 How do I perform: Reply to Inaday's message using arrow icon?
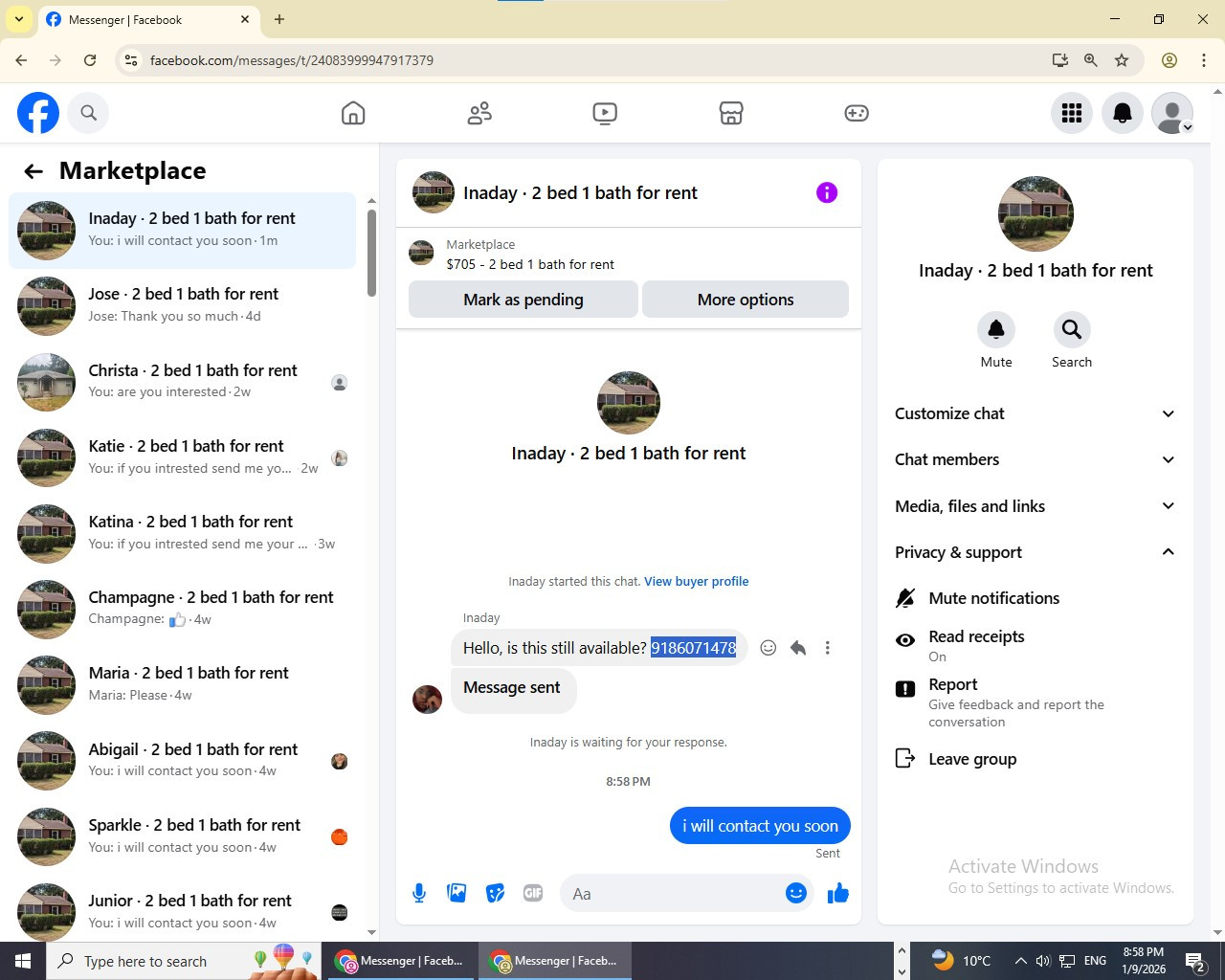click(798, 648)
